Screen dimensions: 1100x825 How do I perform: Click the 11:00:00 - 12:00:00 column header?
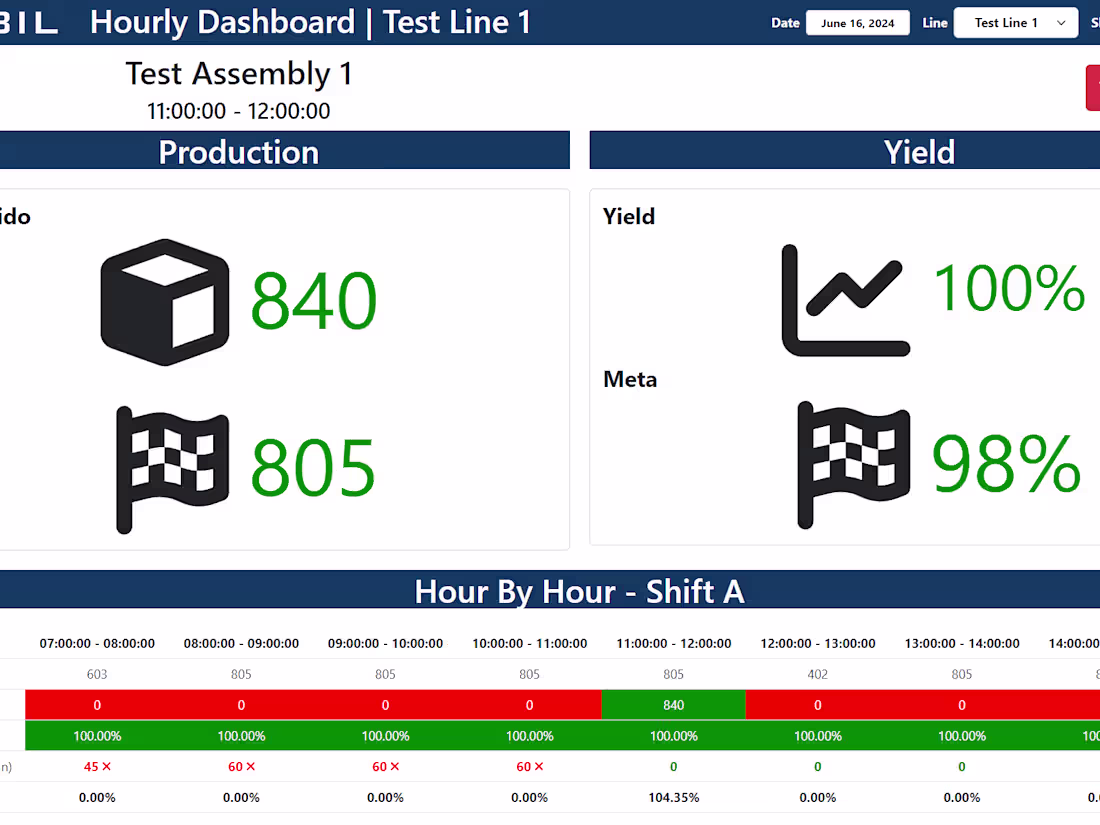click(x=673, y=643)
